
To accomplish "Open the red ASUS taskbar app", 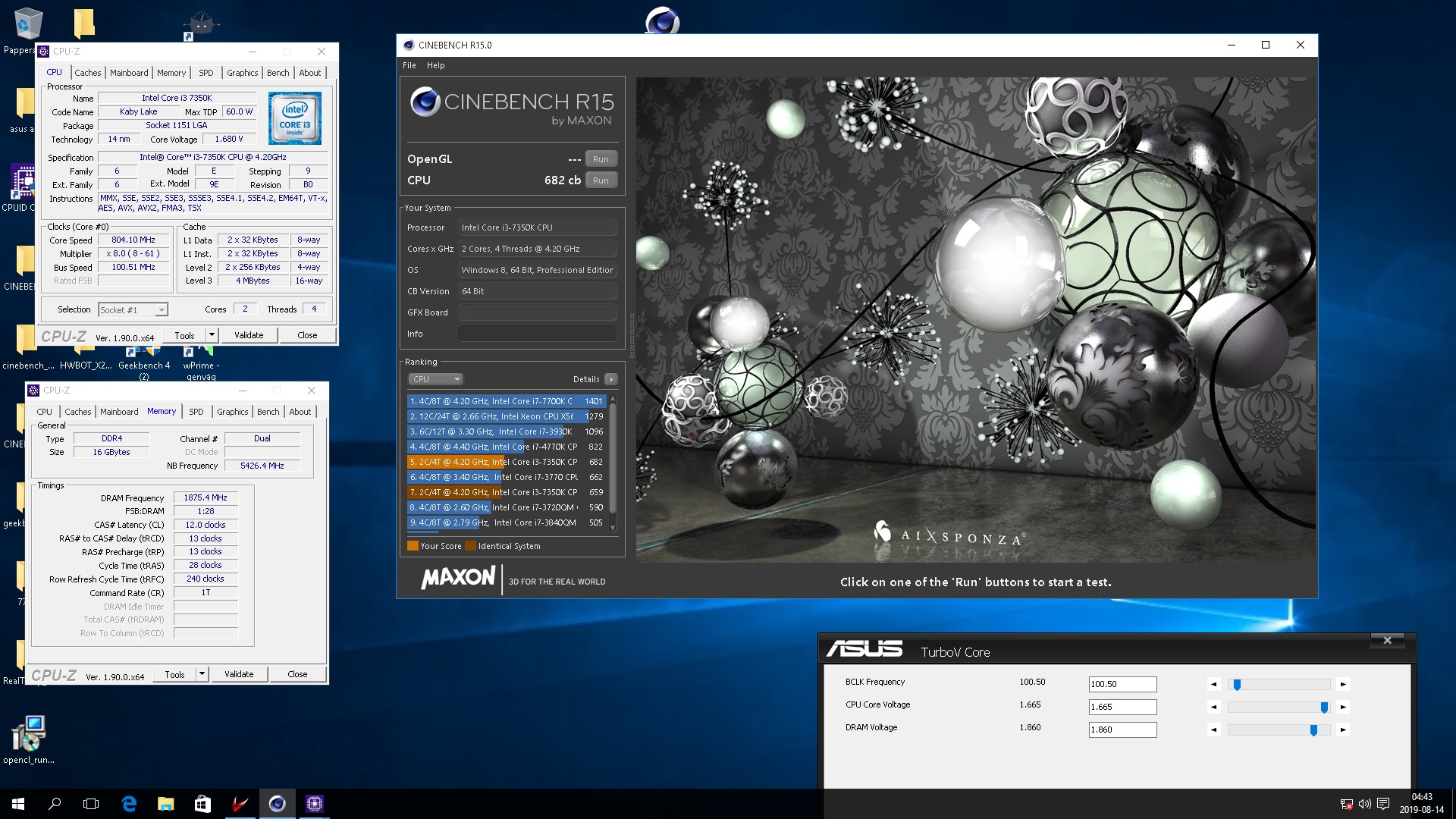I will coord(240,804).
